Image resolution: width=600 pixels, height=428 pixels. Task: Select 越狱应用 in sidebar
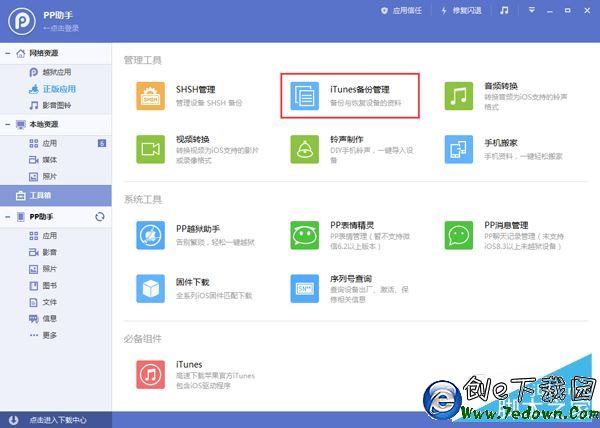pyautogui.click(x=56, y=72)
